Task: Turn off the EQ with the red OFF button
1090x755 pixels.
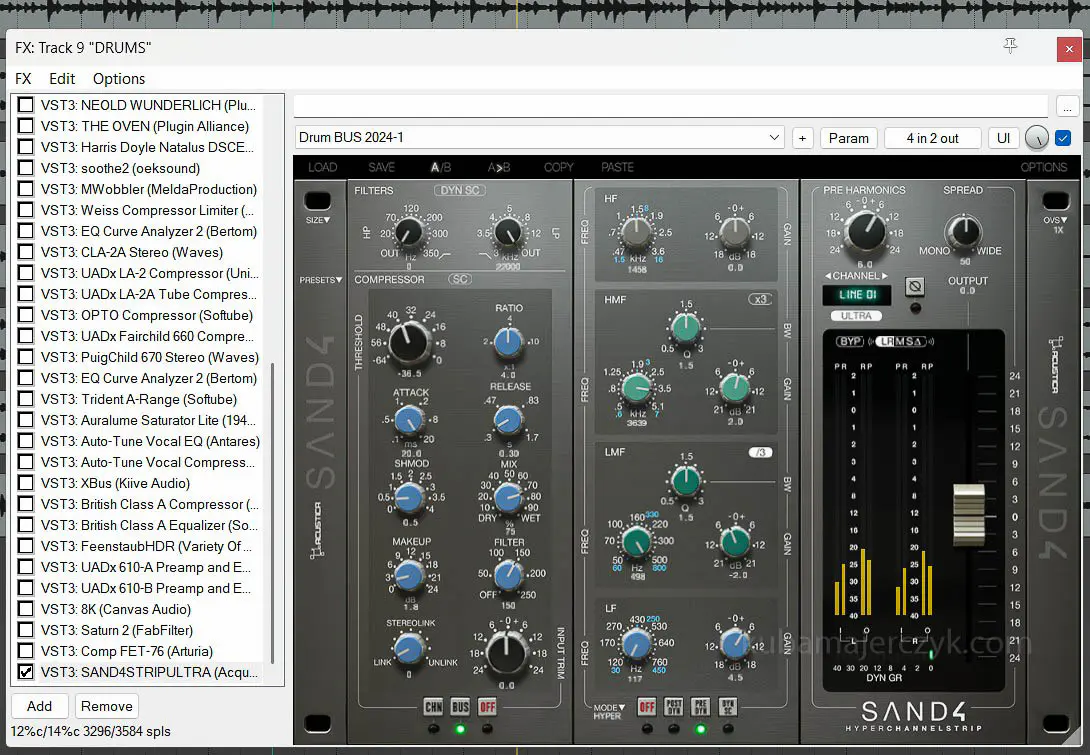Action: pos(647,707)
